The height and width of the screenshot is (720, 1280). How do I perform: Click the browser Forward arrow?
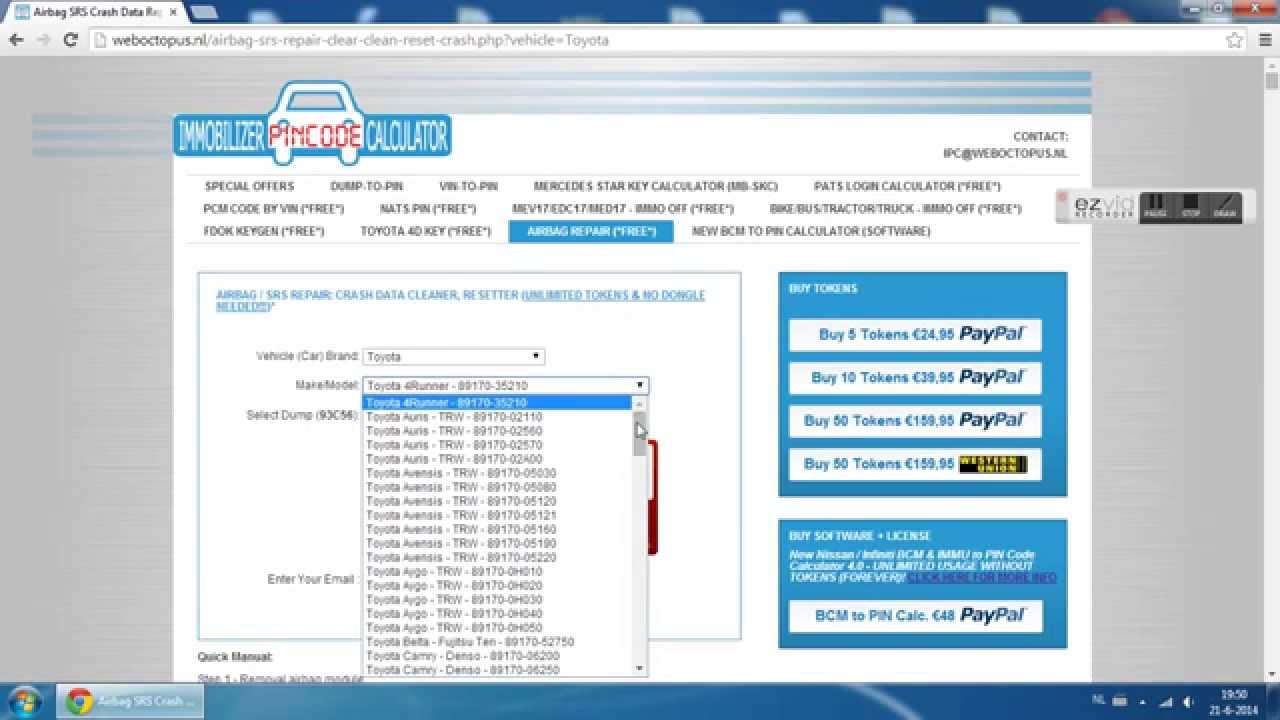point(43,40)
